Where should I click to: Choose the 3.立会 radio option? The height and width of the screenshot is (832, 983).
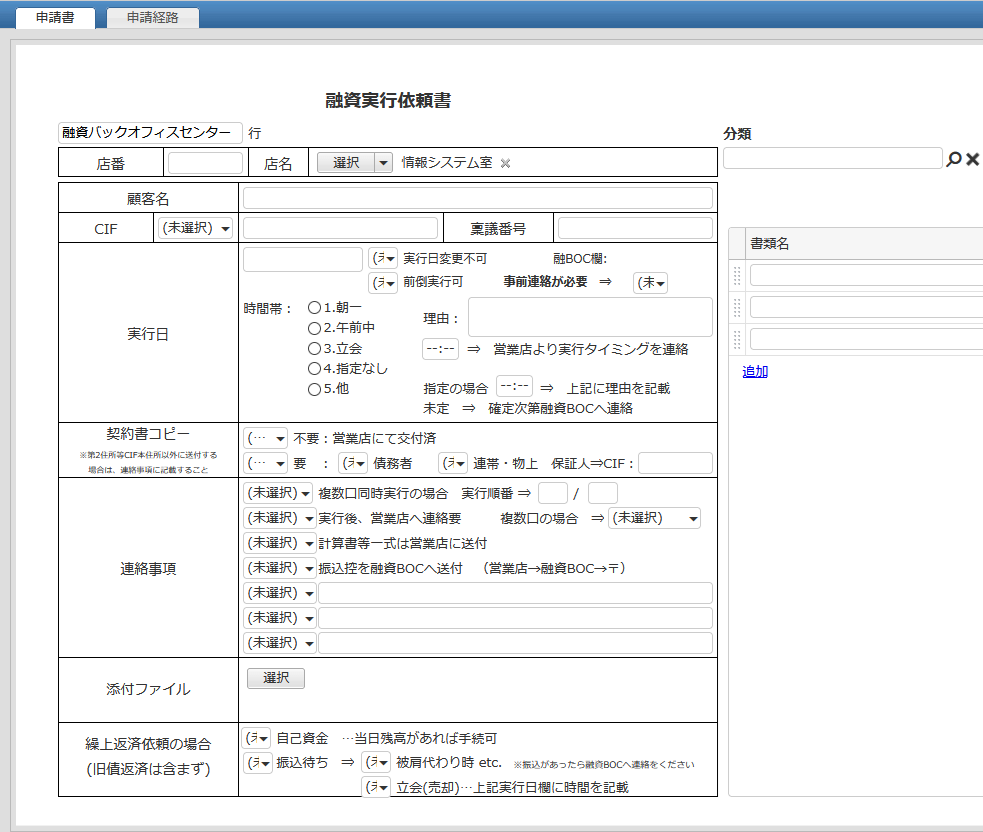[x=314, y=348]
